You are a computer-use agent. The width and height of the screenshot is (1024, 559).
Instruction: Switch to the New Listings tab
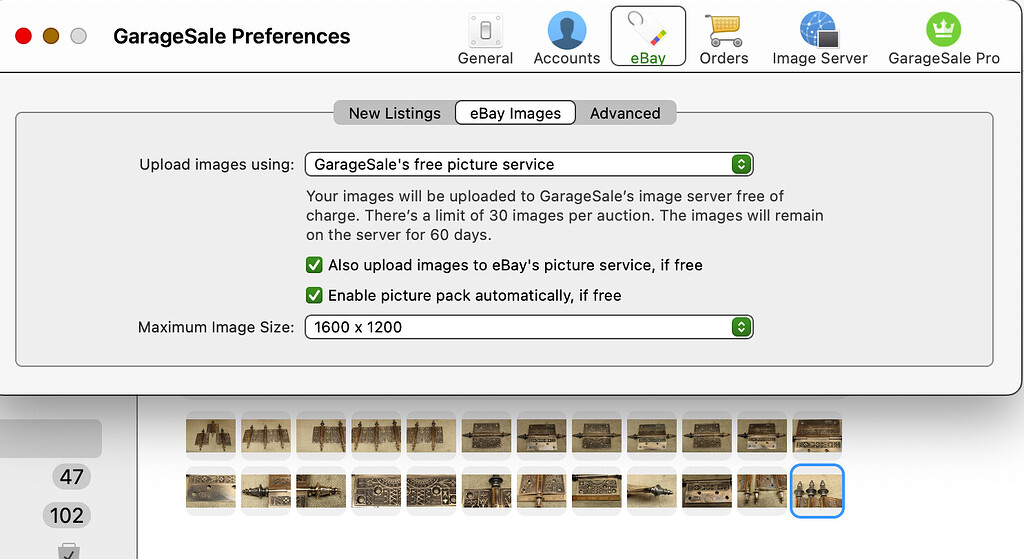click(394, 113)
